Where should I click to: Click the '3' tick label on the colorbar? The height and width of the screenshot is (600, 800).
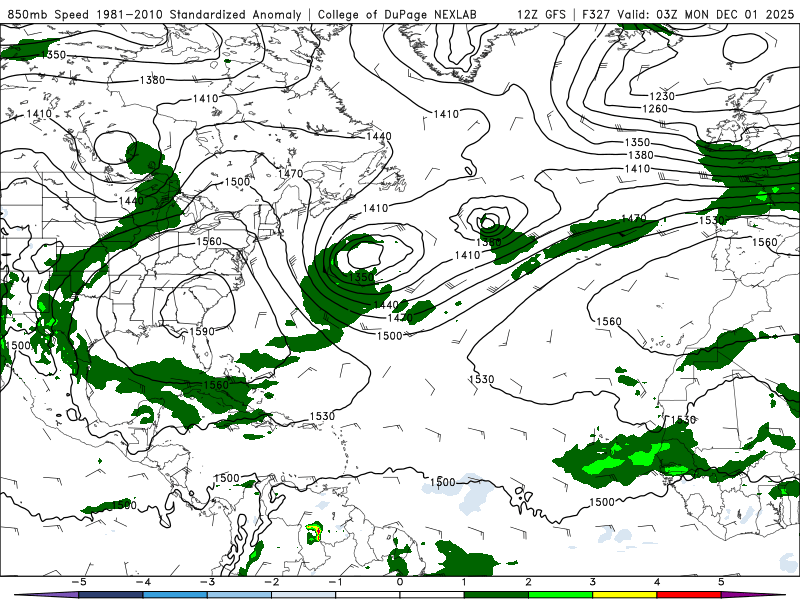pos(592,582)
